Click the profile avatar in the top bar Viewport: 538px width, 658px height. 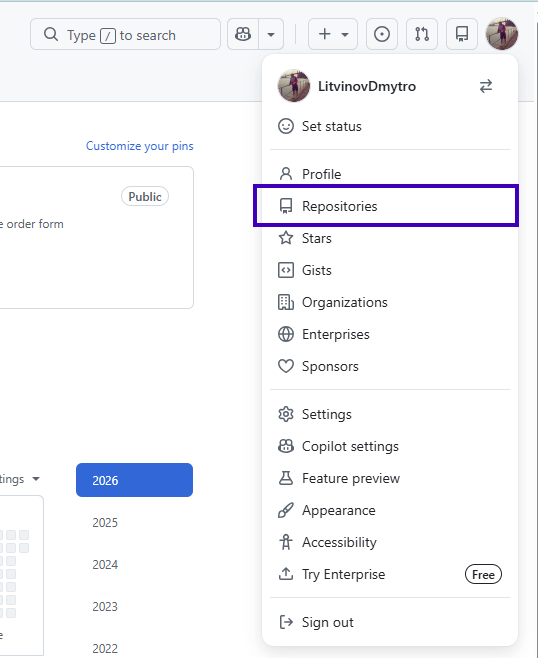(501, 34)
